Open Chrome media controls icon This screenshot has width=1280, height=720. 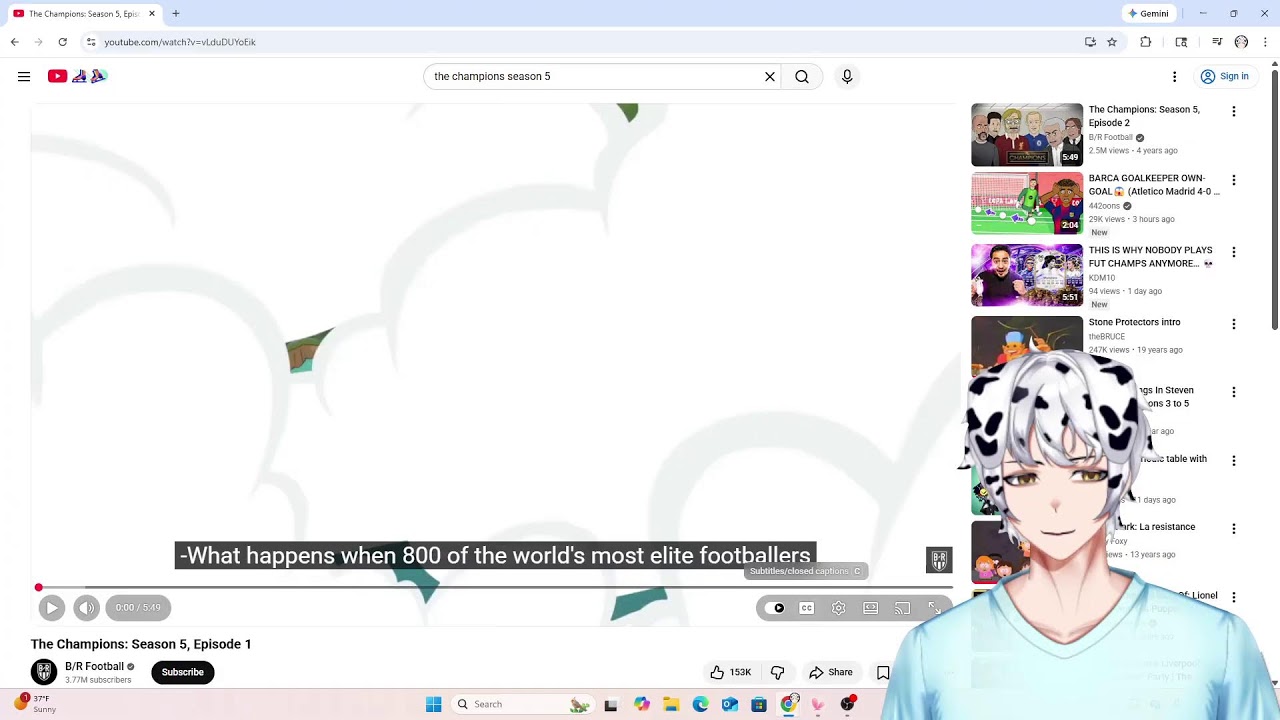[x=1217, y=42]
